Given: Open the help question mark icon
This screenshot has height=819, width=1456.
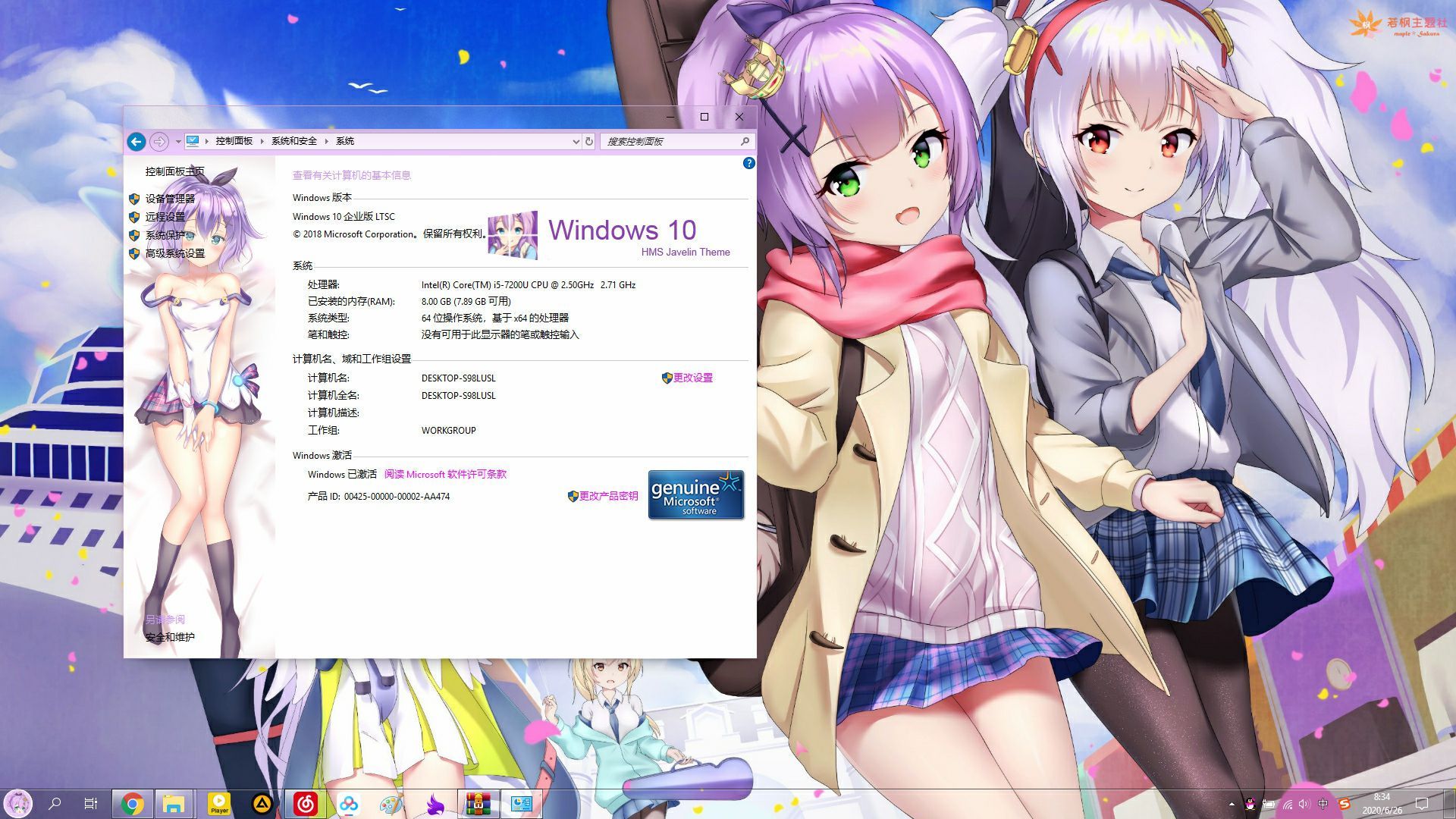Looking at the screenshot, I should tap(748, 163).
